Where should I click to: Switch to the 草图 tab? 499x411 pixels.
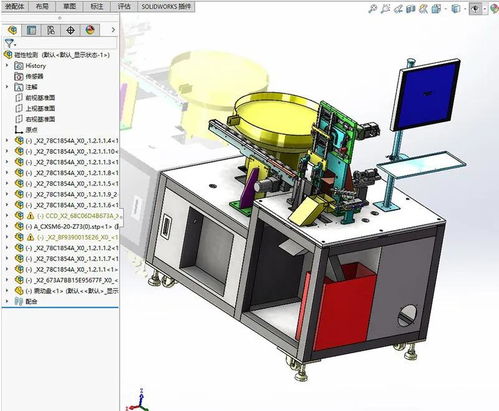(69, 6)
